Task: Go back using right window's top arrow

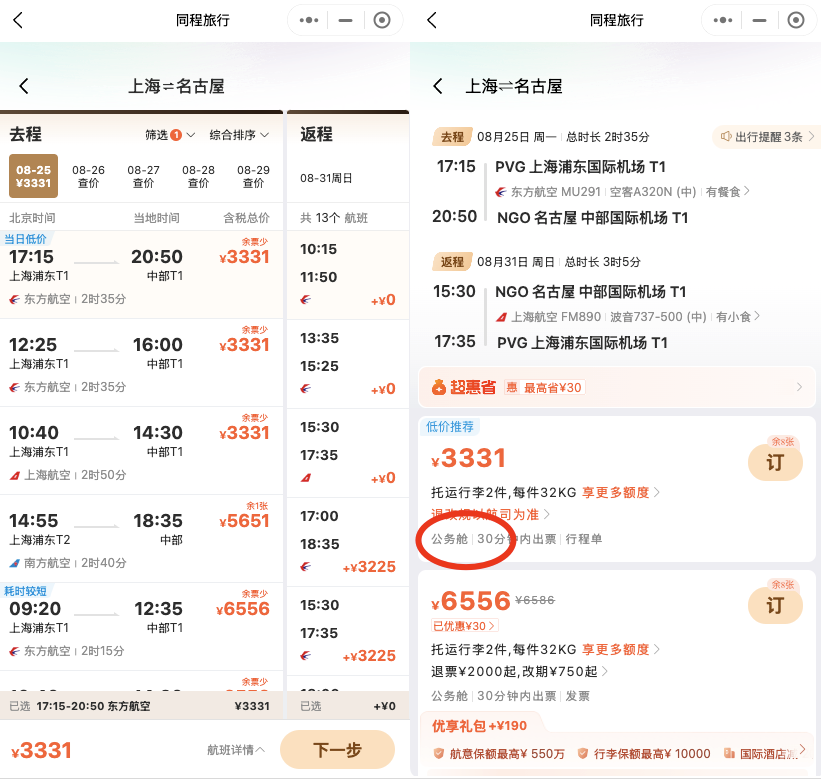Action: [x=431, y=20]
